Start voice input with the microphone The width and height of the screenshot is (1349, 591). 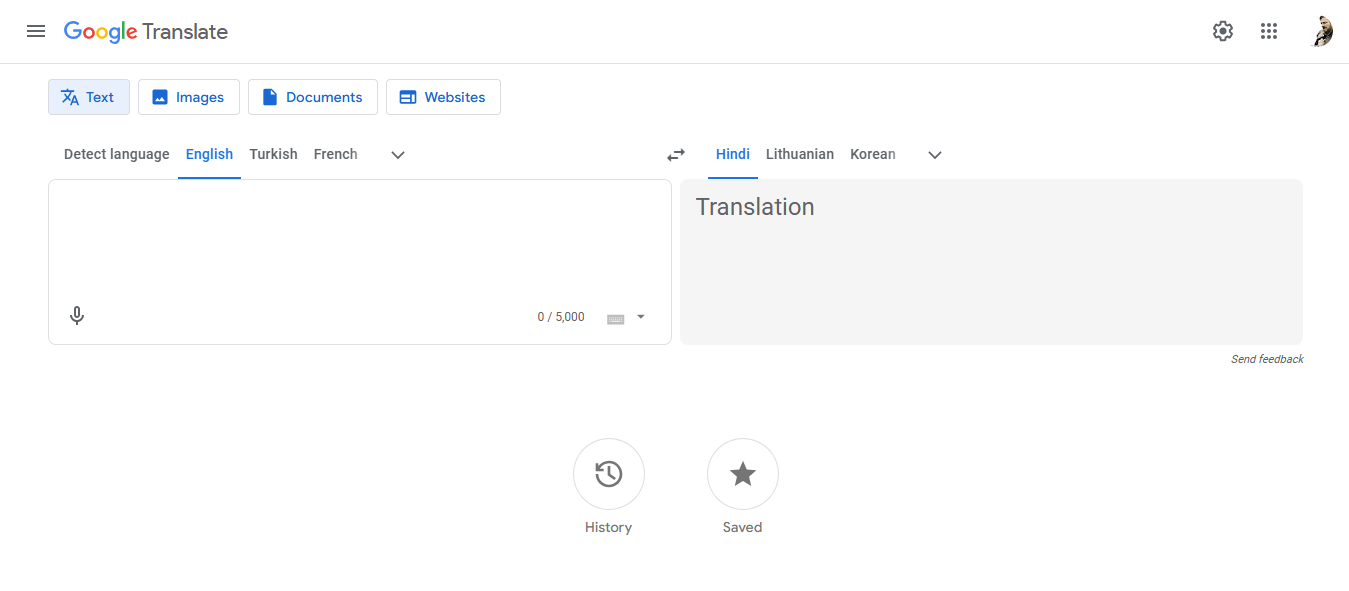(x=77, y=316)
